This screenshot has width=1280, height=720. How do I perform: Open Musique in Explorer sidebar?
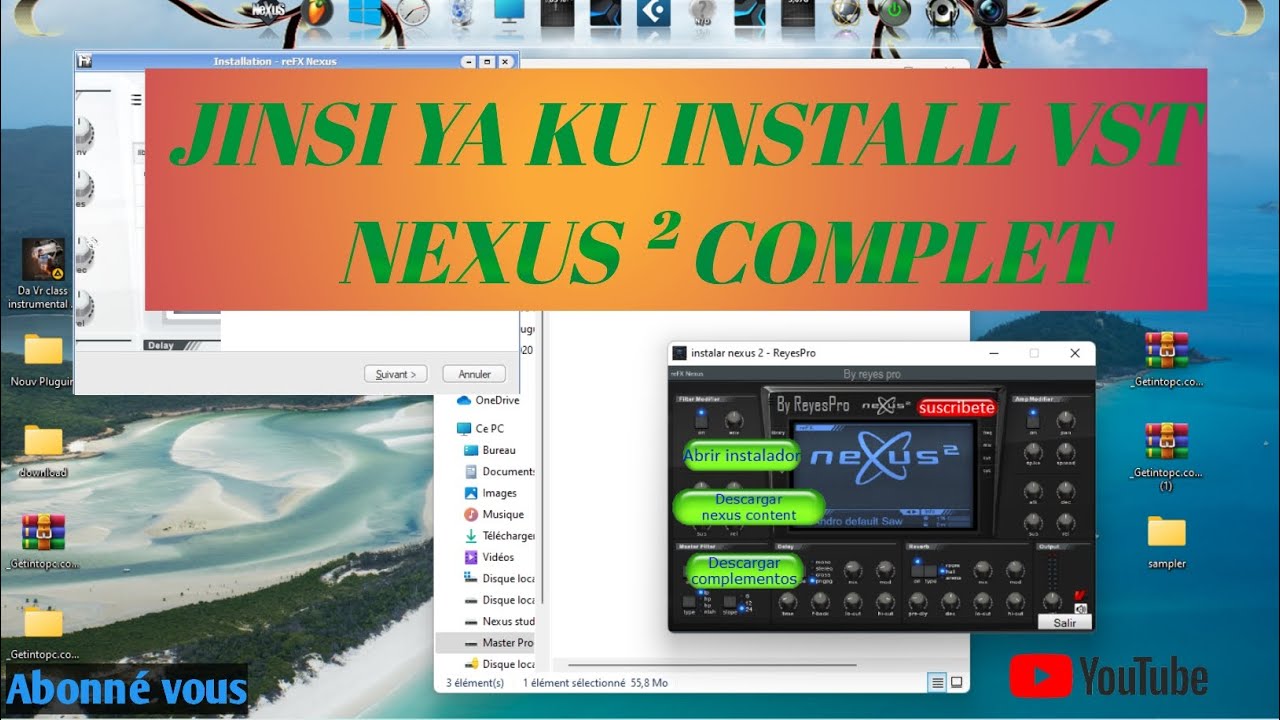coord(494,514)
